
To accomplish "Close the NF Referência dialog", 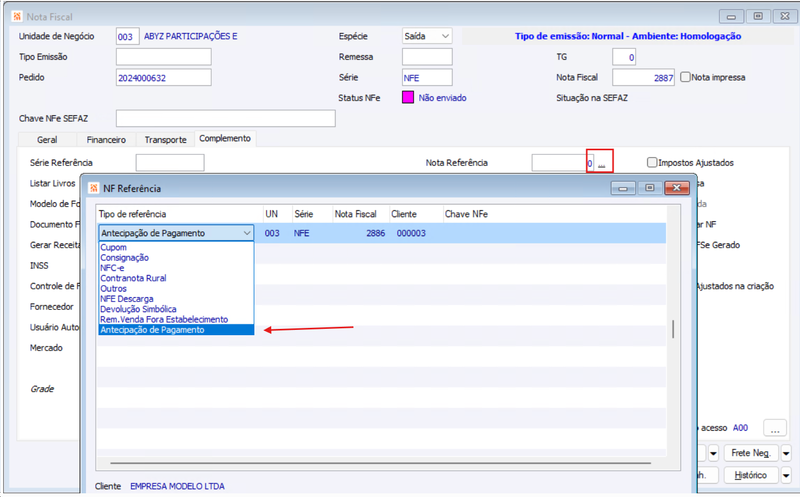I will click(x=677, y=188).
